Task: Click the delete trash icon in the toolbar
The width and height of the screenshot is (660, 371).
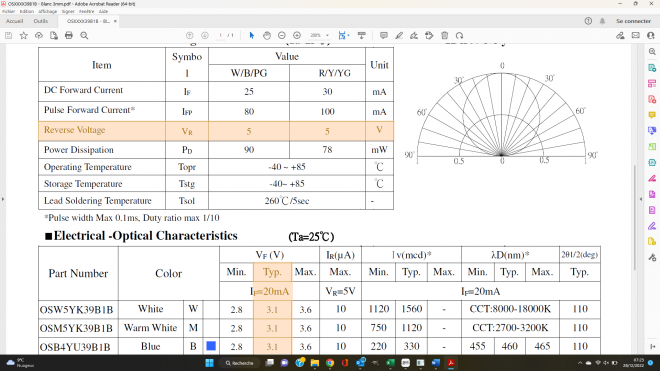Action: coord(444,35)
